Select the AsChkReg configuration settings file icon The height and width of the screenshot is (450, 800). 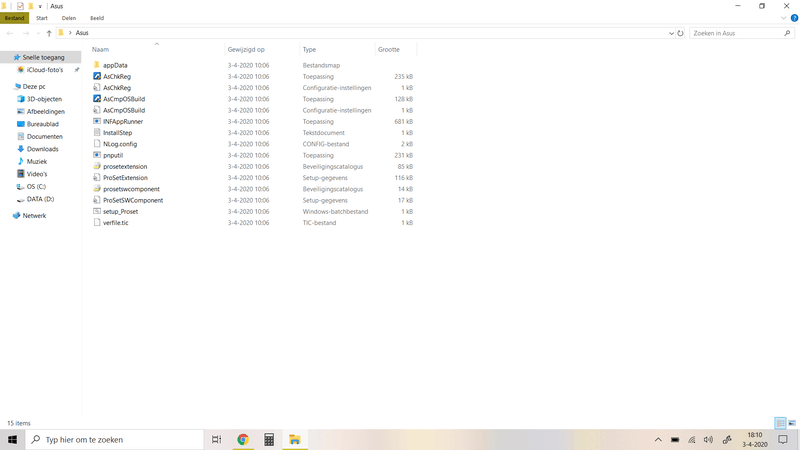tap(96, 87)
